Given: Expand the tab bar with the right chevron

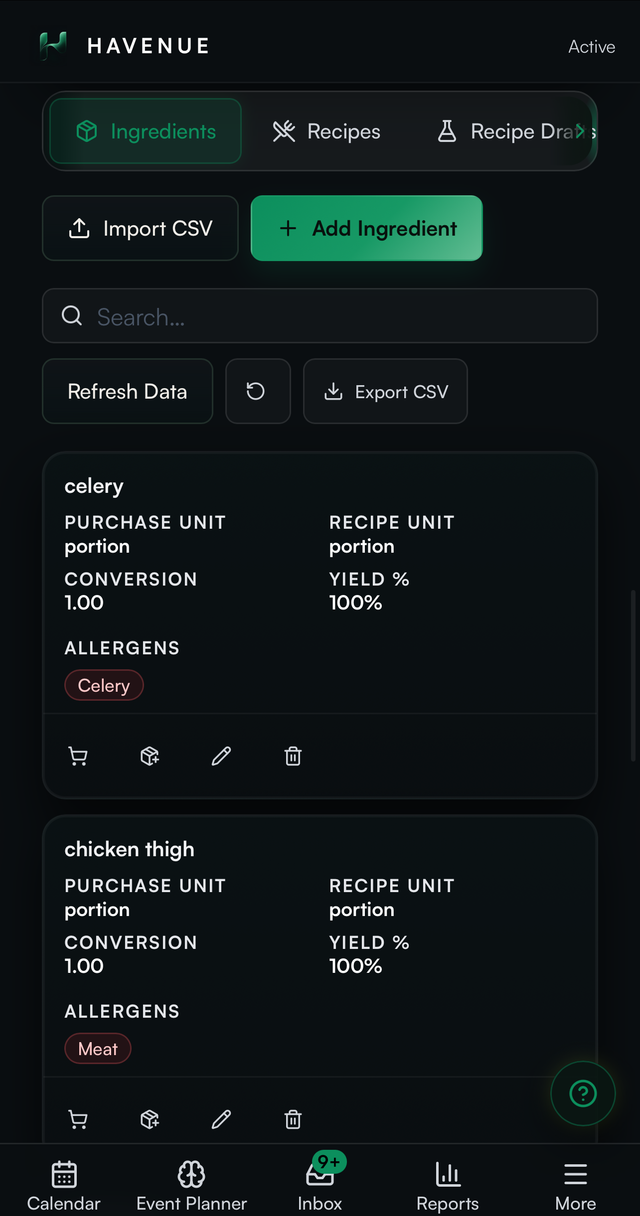Looking at the screenshot, I should (x=581, y=131).
